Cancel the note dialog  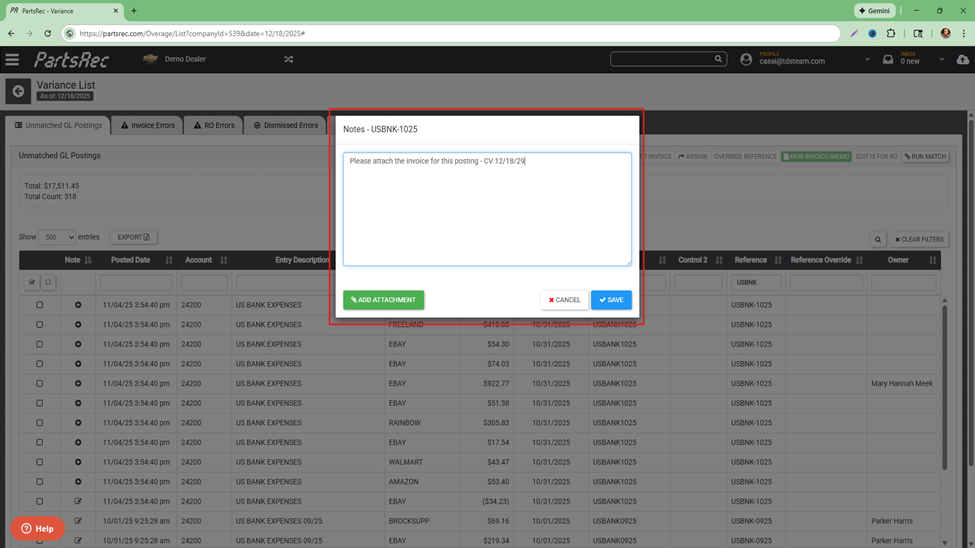click(565, 300)
